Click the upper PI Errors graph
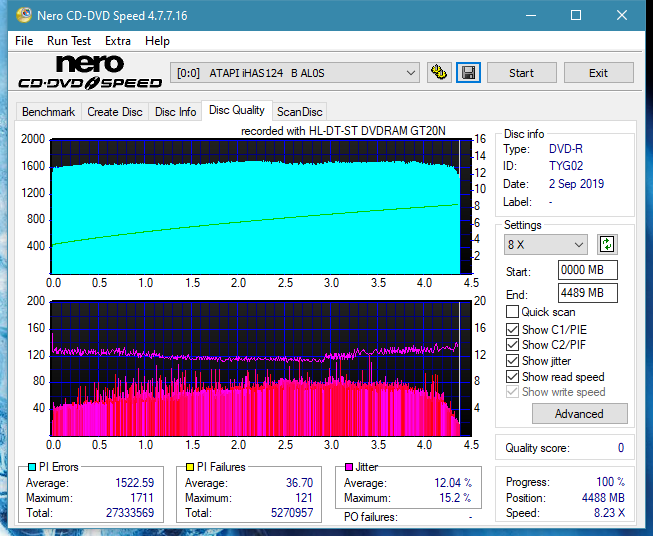 (261, 207)
